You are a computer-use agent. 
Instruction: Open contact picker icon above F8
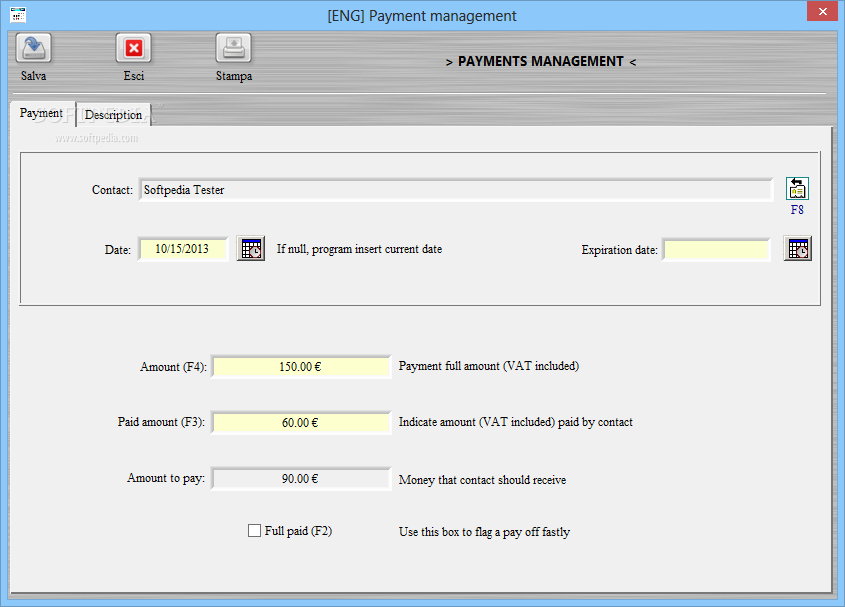(797, 189)
